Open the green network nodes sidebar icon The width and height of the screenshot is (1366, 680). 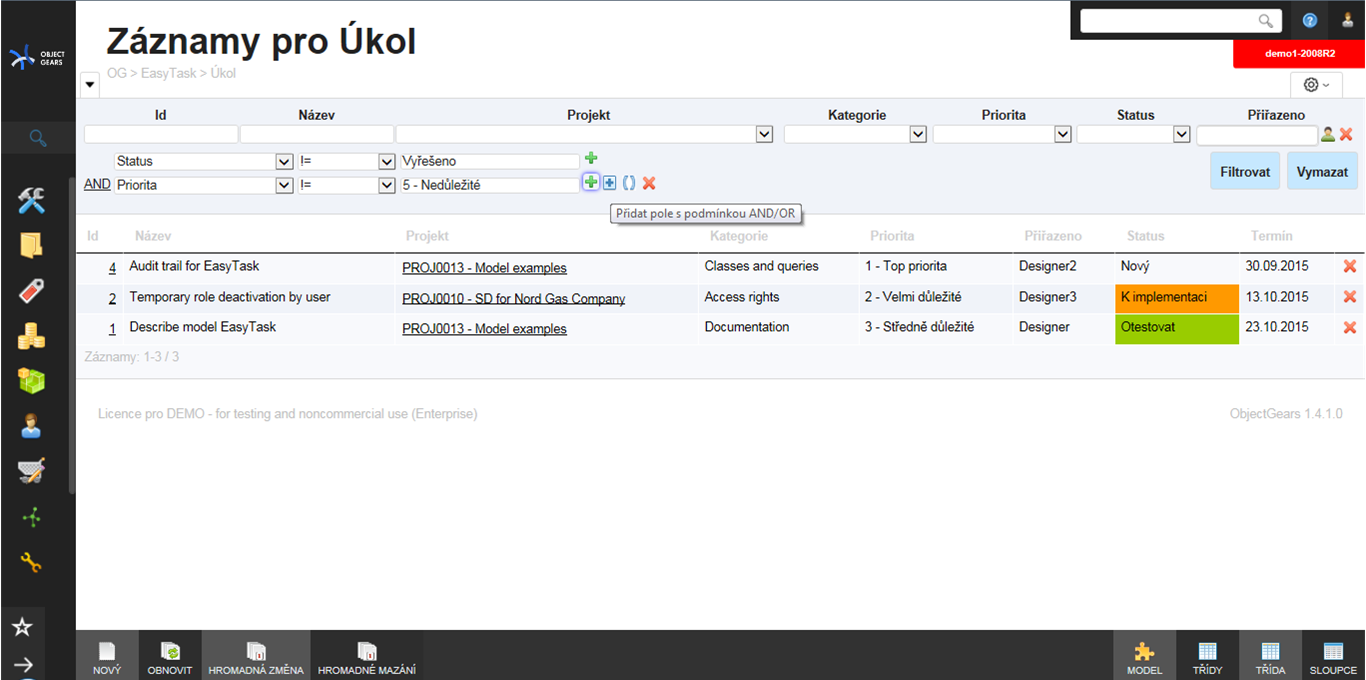coord(32,517)
